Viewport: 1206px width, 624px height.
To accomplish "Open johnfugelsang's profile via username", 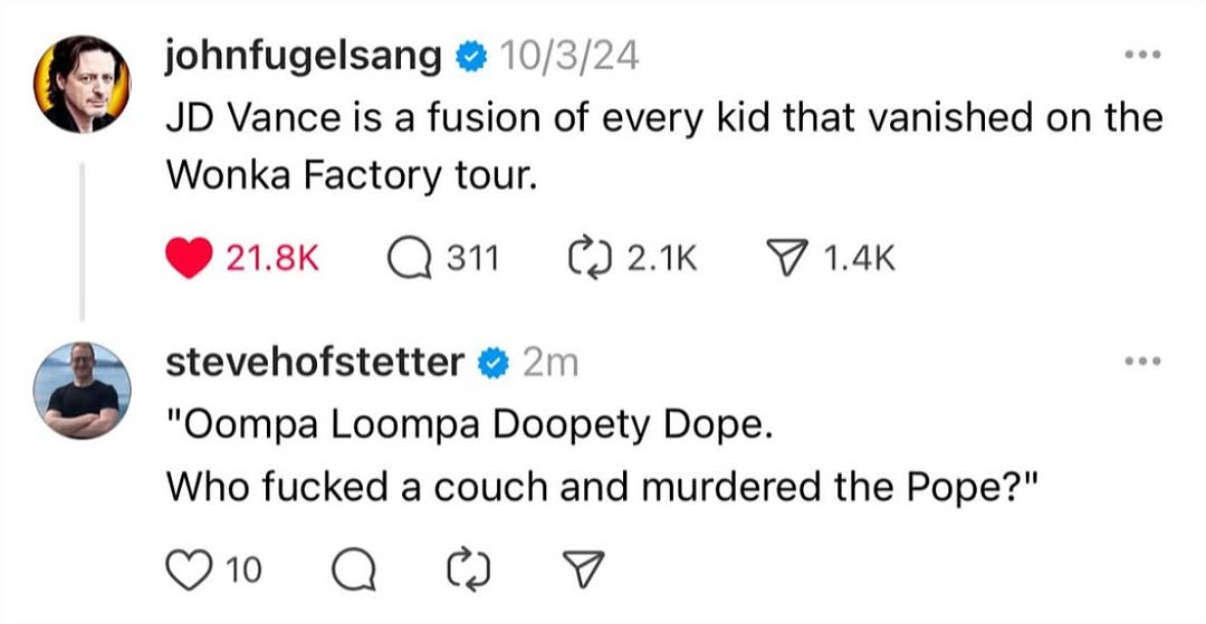I will 304,59.
